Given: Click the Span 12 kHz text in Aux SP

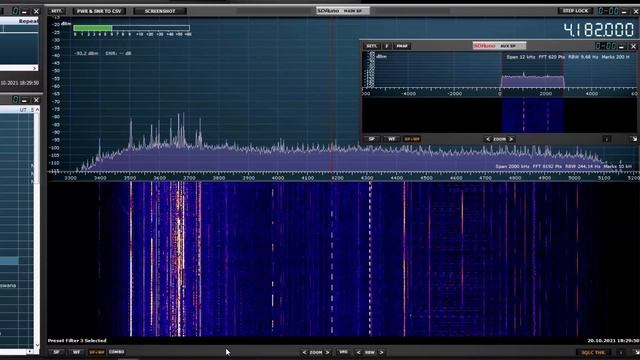Looking at the screenshot, I should (x=521, y=57).
